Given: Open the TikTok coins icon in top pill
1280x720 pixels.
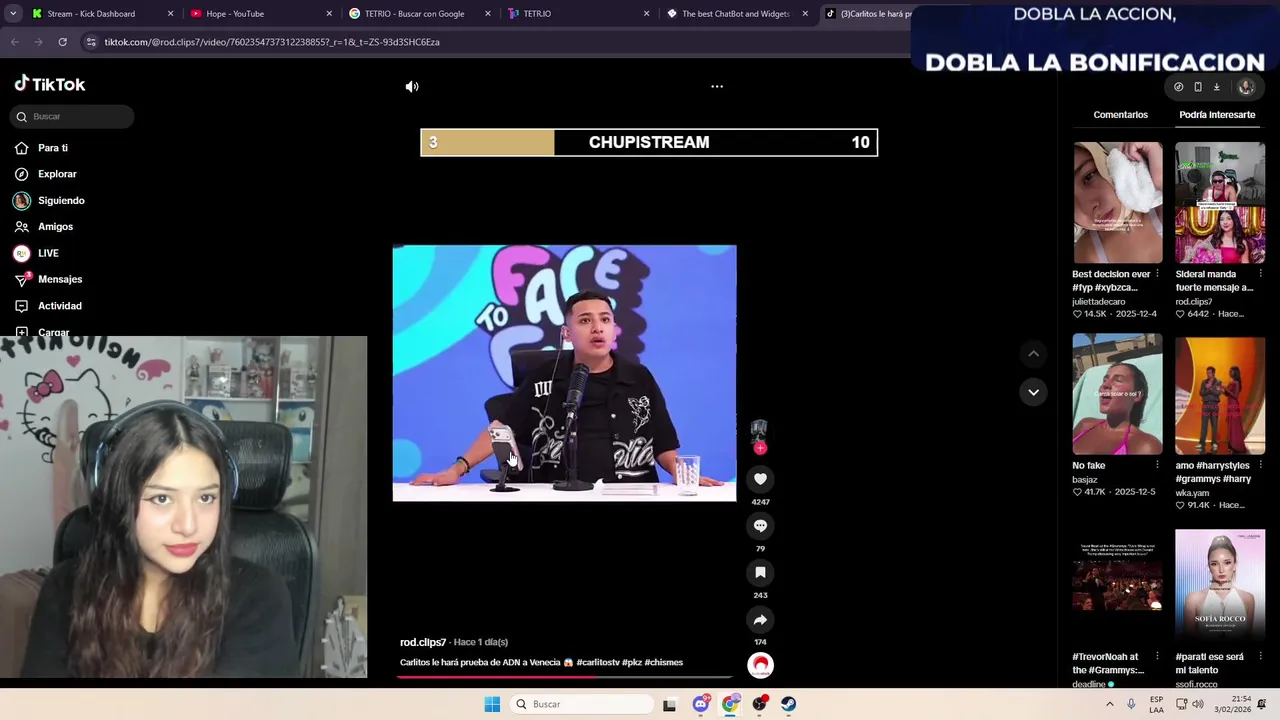Looking at the screenshot, I should 1178,87.
